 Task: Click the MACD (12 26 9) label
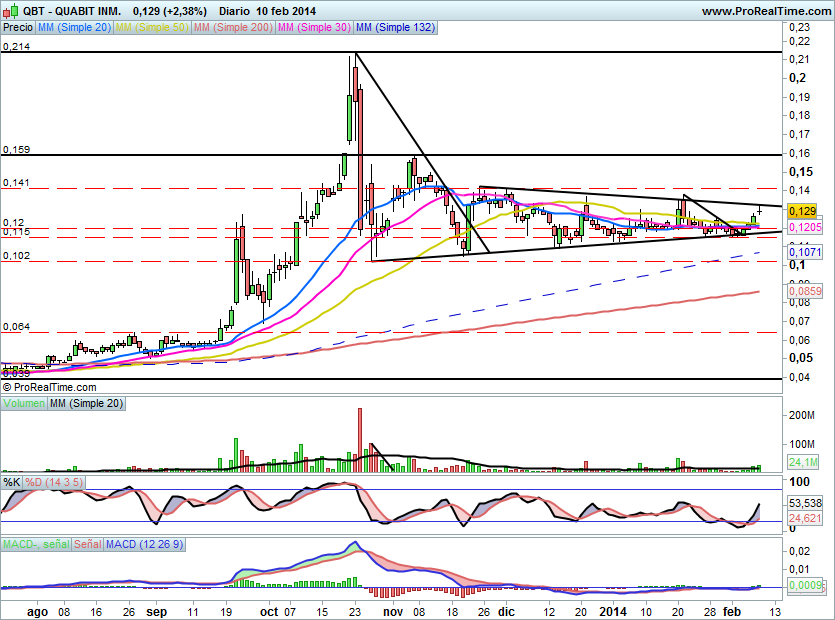click(x=144, y=544)
